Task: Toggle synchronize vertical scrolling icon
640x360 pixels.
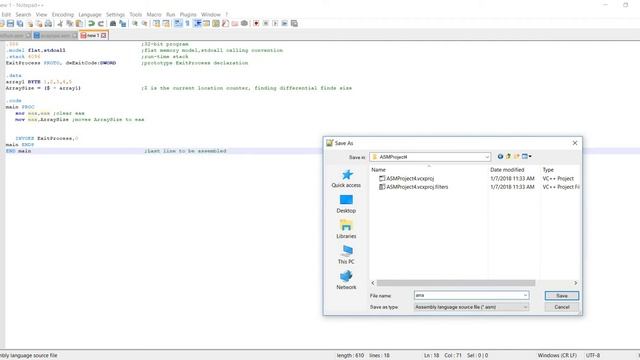Action: coord(156,24)
